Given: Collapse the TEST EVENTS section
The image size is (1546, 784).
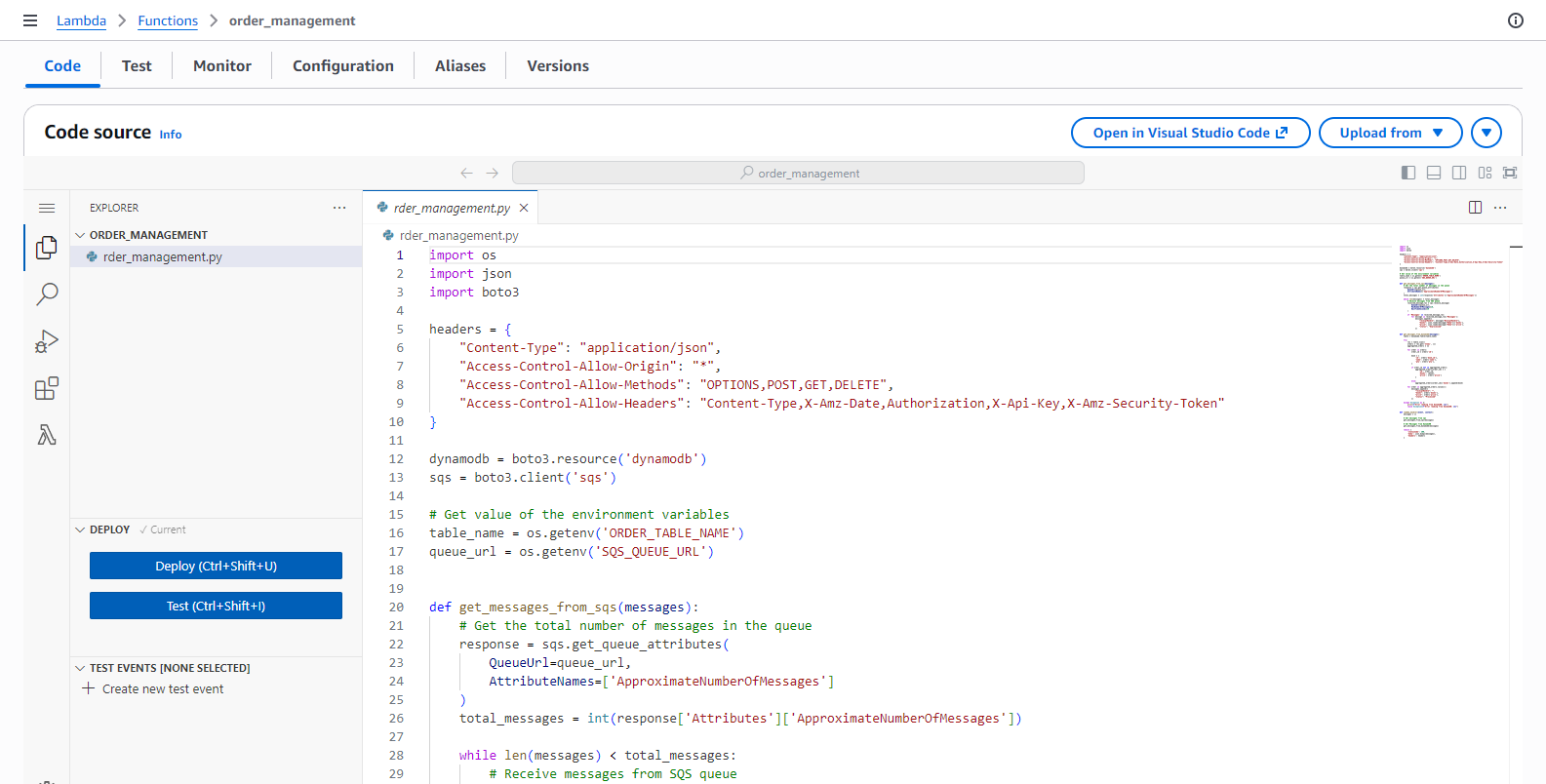Looking at the screenshot, I should tap(80, 668).
